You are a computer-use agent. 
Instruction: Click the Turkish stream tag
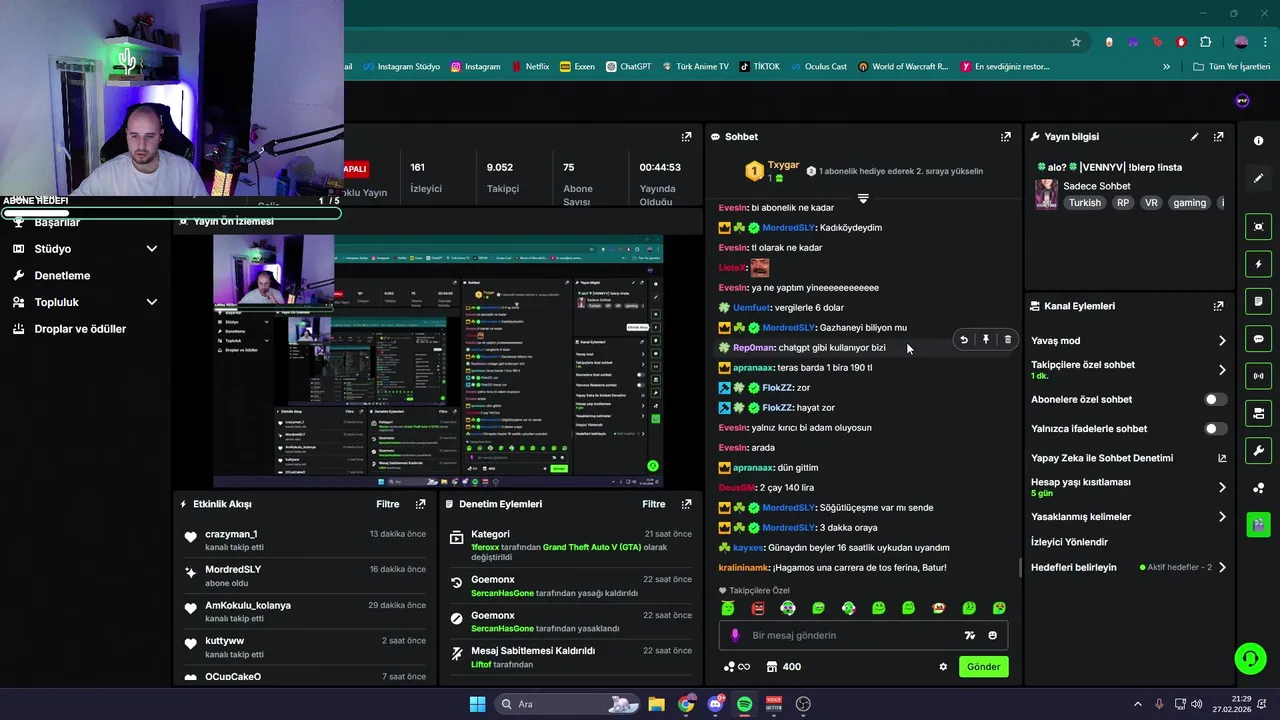pos(1084,203)
